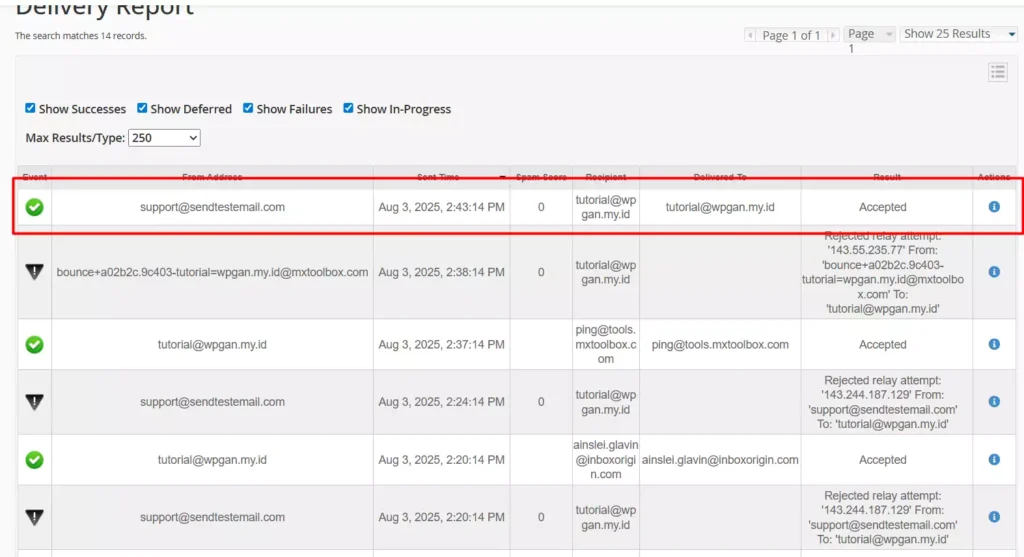
Task: Sort by From Address column header
Action: click(212, 177)
